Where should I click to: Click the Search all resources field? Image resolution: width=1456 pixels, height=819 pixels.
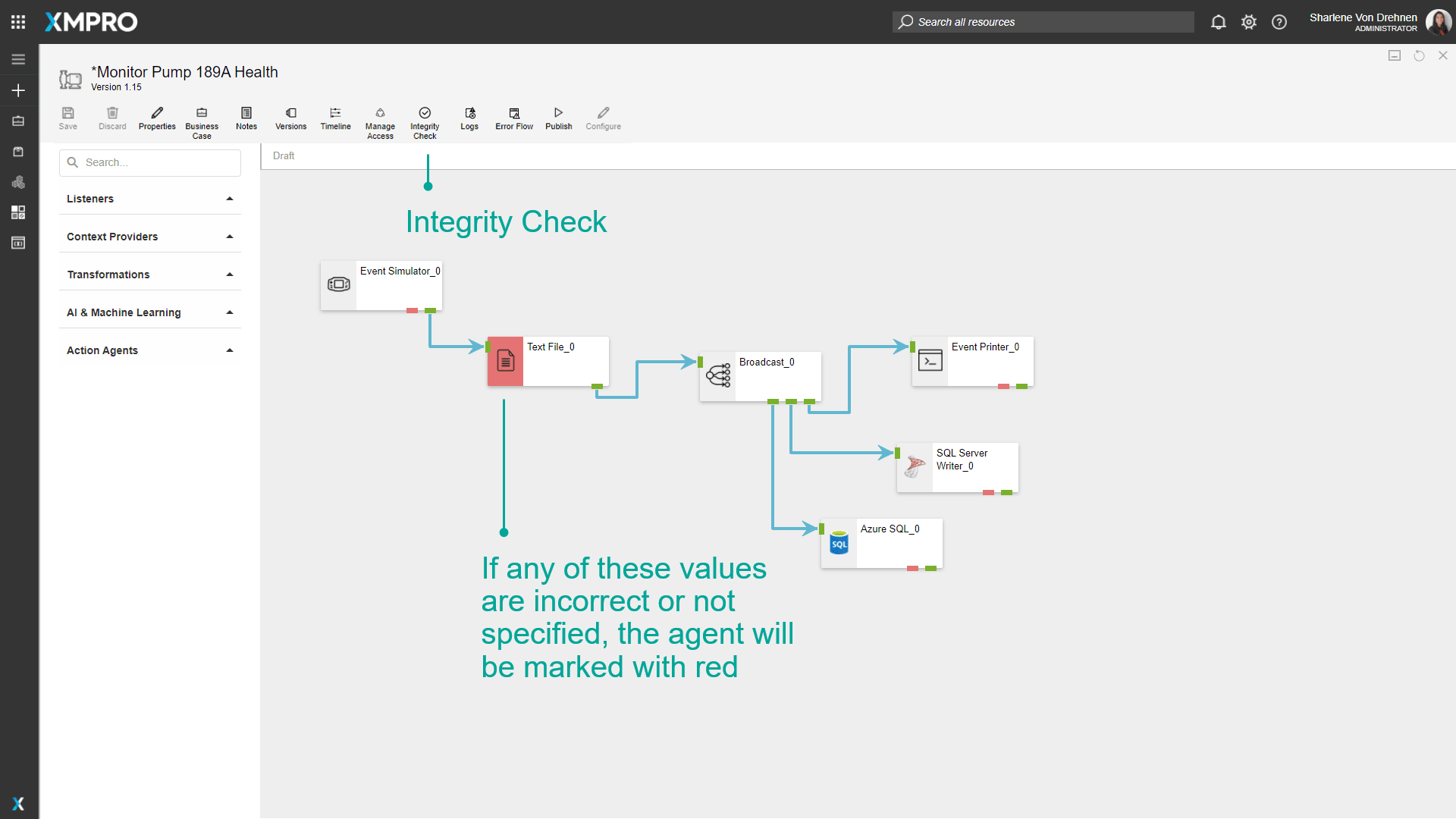click(1042, 22)
